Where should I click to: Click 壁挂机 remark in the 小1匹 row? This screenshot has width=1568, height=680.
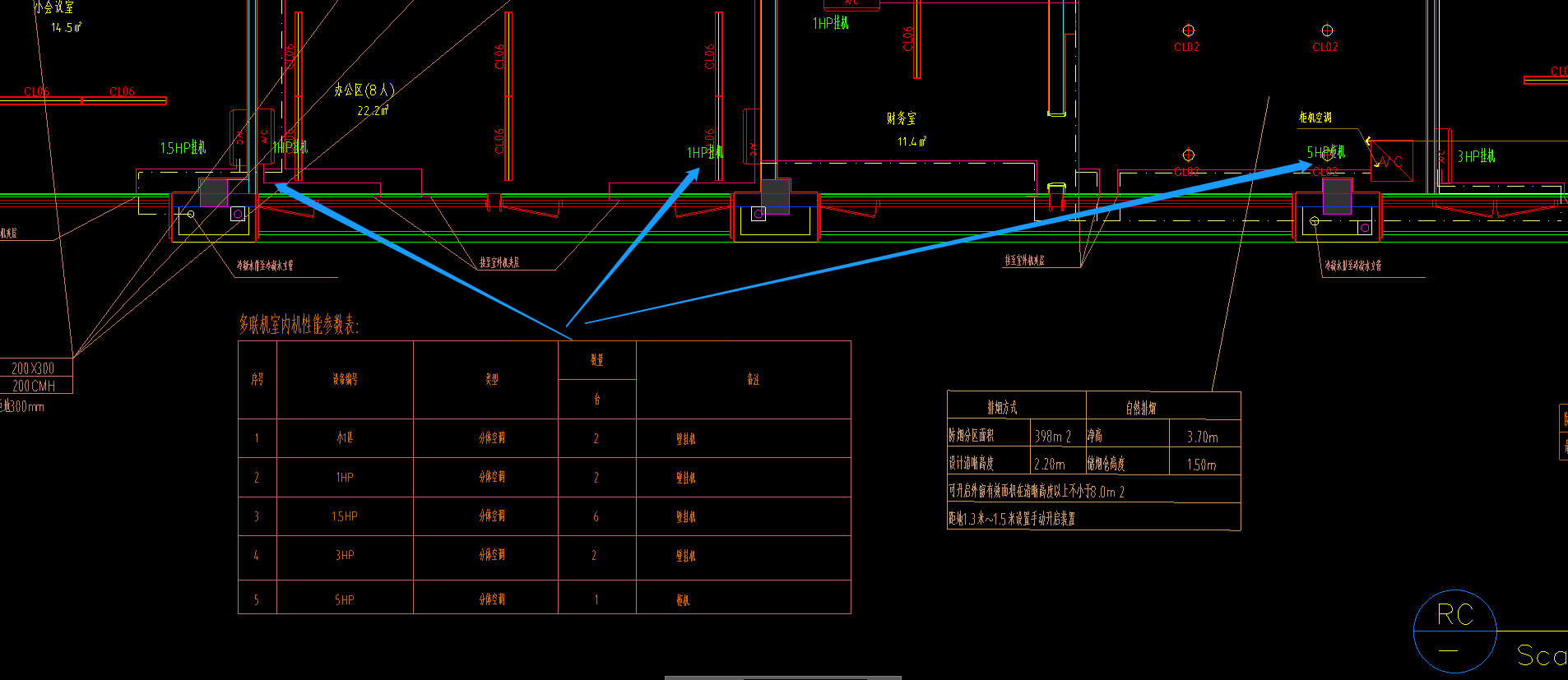(686, 439)
